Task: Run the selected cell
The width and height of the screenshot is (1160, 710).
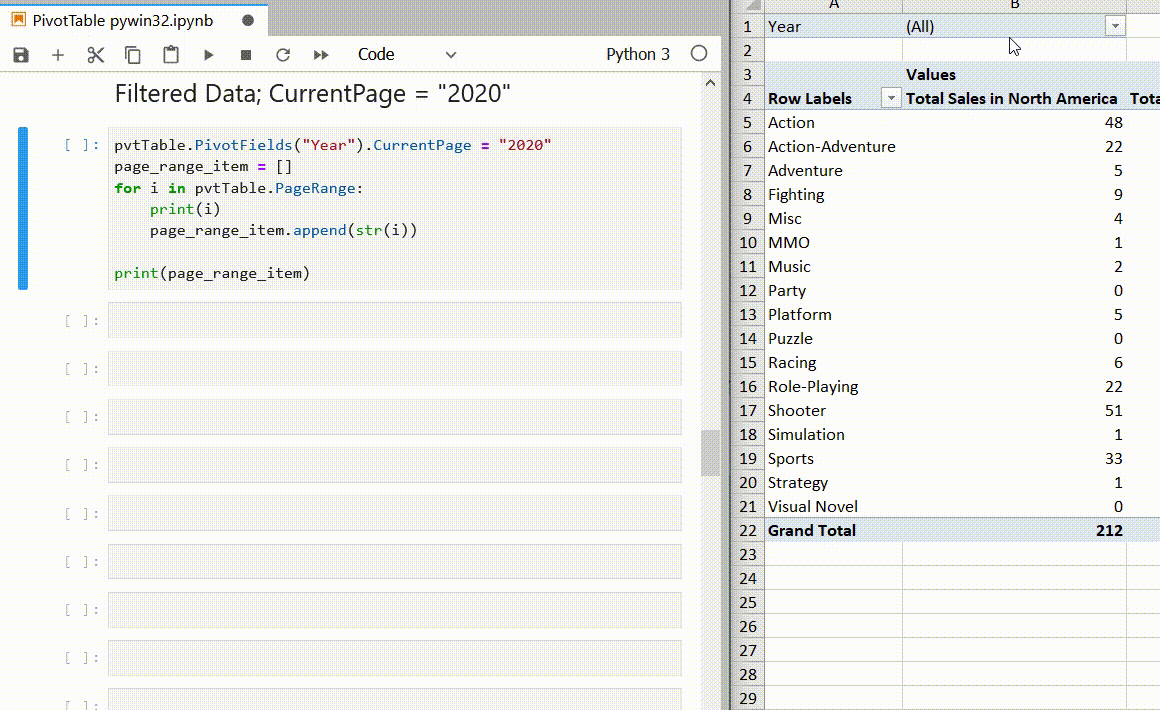Action: coord(209,55)
